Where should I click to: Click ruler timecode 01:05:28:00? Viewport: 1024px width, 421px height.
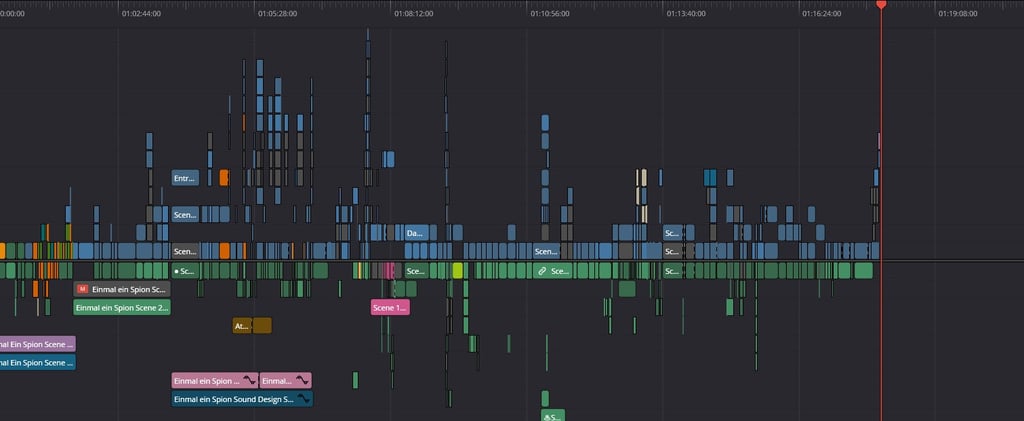[277, 14]
